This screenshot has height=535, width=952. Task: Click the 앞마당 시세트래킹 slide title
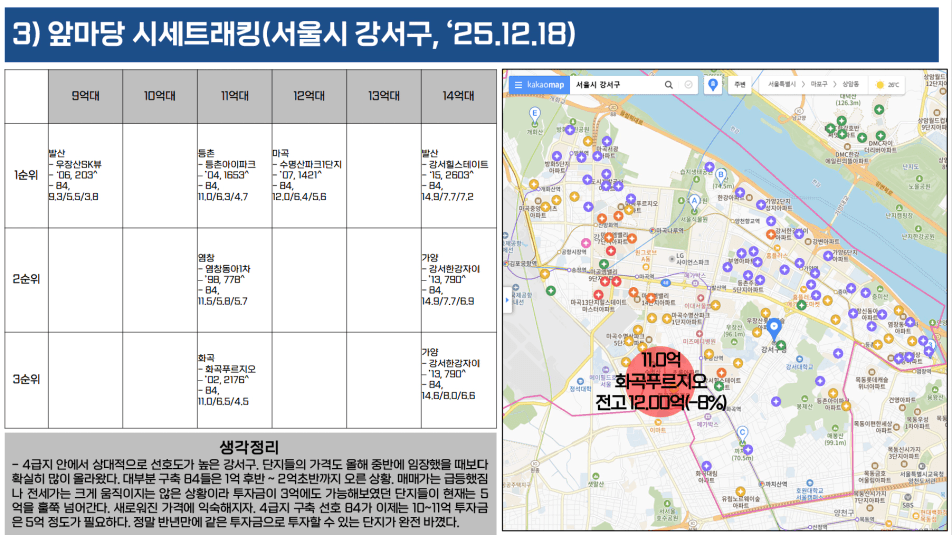(x=294, y=34)
